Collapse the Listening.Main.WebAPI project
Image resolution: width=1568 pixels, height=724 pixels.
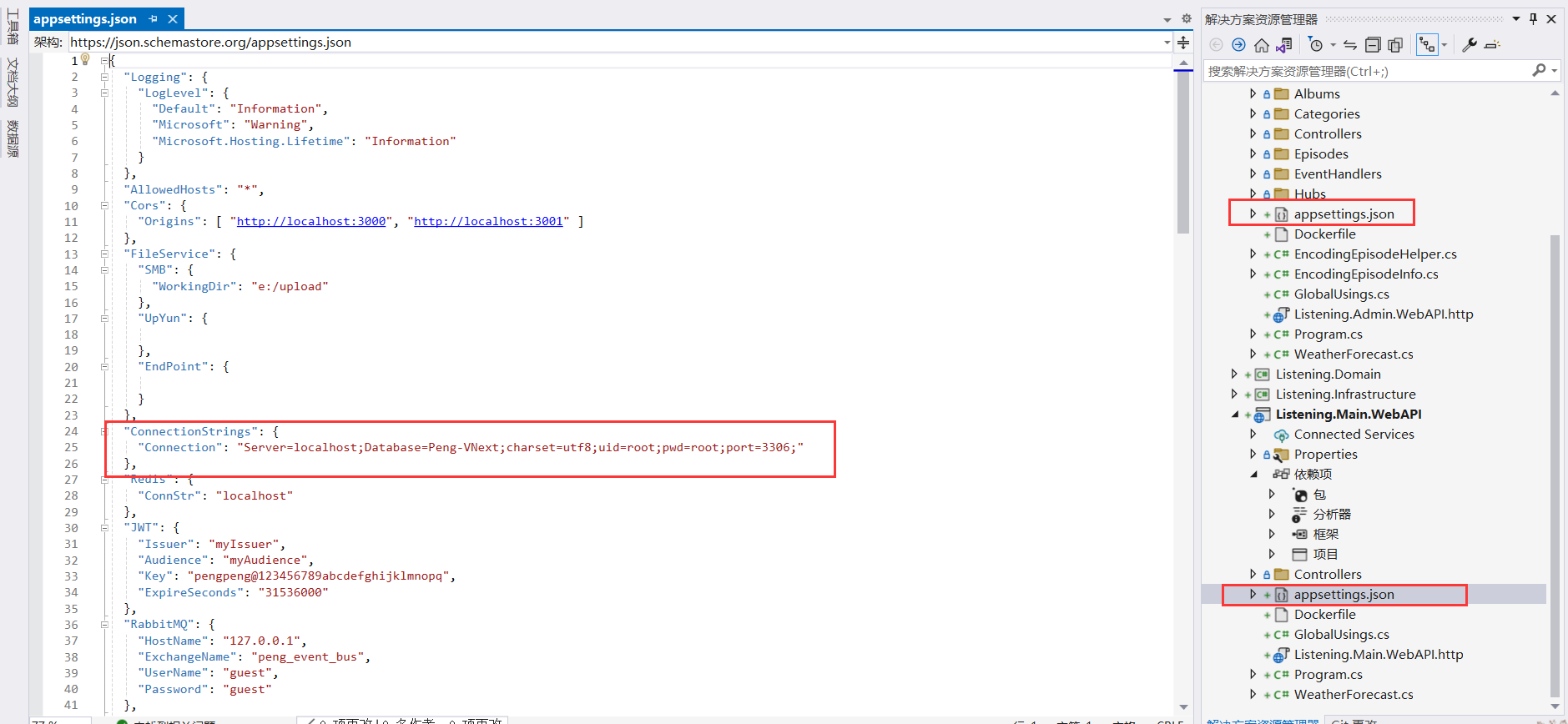coord(1235,415)
